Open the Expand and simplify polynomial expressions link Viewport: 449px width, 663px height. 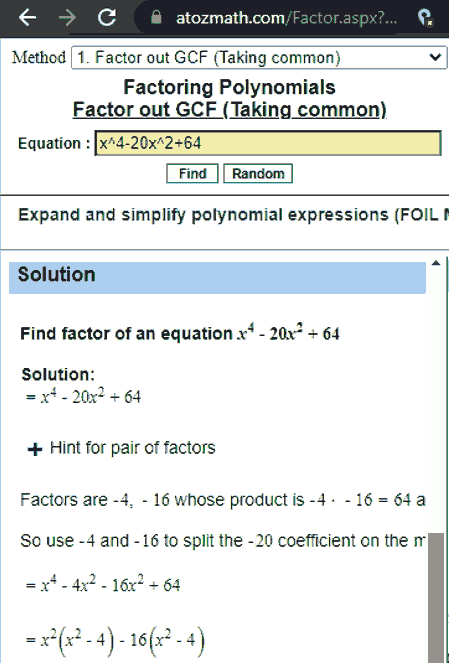tap(233, 215)
